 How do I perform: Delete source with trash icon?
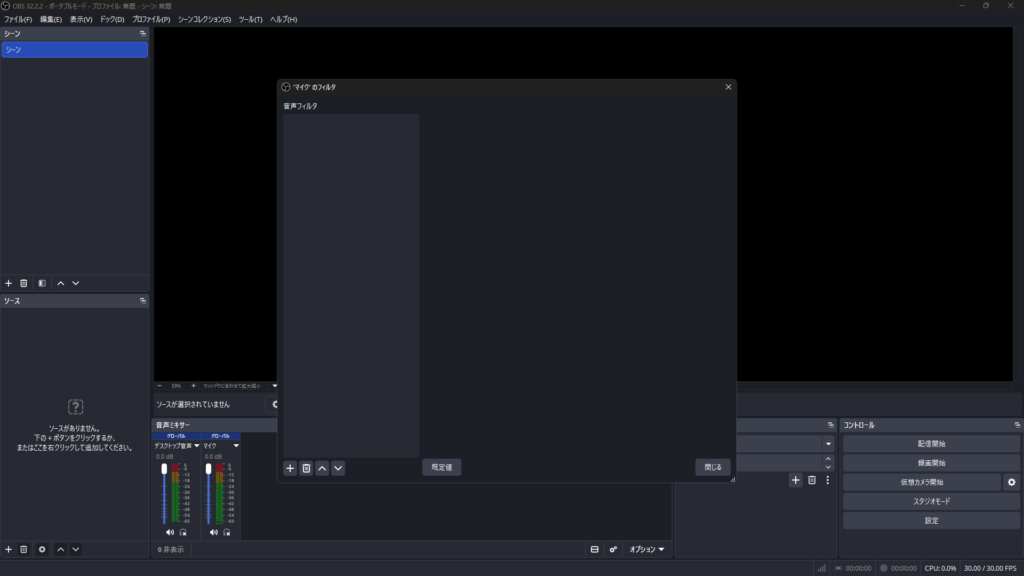pyautogui.click(x=24, y=550)
